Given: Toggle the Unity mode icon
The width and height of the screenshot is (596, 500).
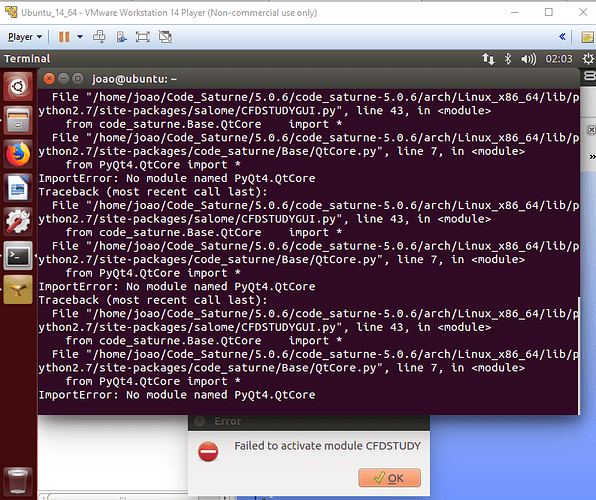Looking at the screenshot, I should coord(165,37).
